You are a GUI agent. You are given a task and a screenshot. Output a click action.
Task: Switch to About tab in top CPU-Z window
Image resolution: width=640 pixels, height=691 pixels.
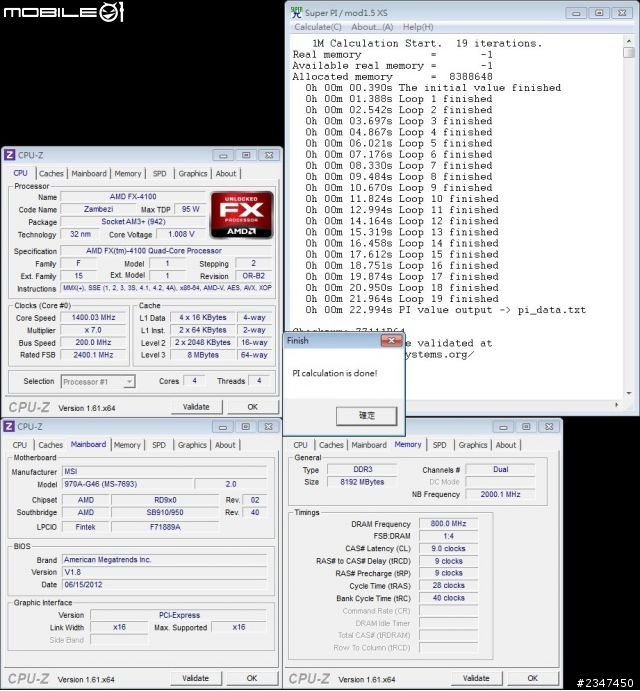(226, 173)
